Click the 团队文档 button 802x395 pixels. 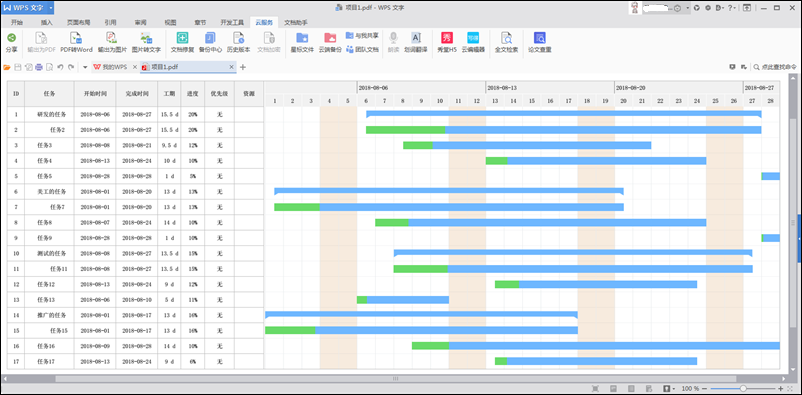coord(363,49)
